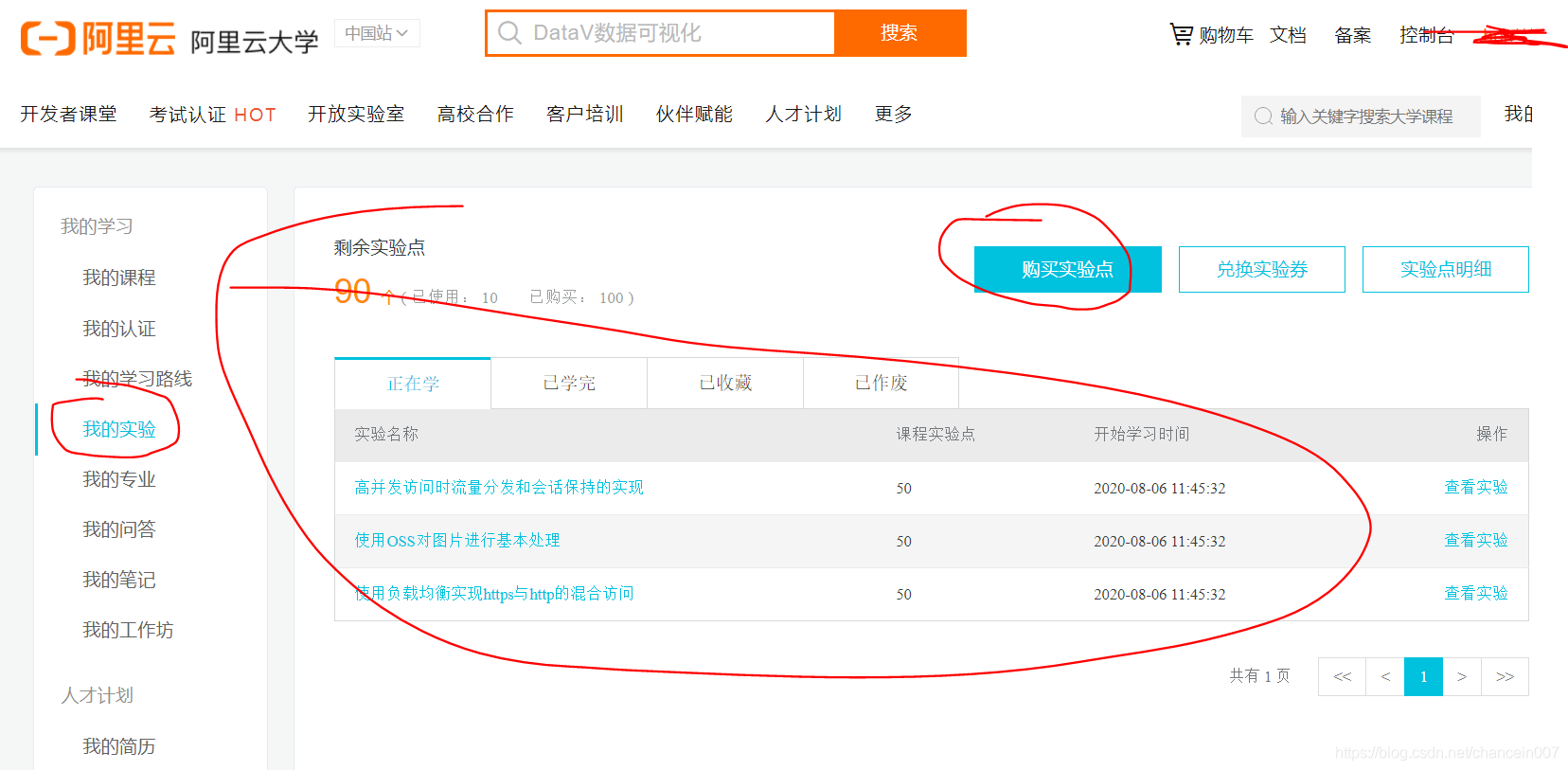Open 高校合作 navigation item

475,114
